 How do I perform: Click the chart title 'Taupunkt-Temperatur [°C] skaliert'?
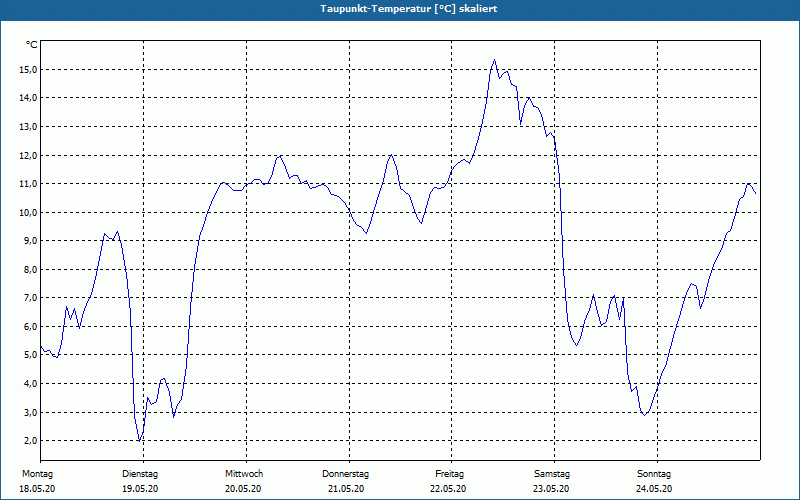click(409, 9)
